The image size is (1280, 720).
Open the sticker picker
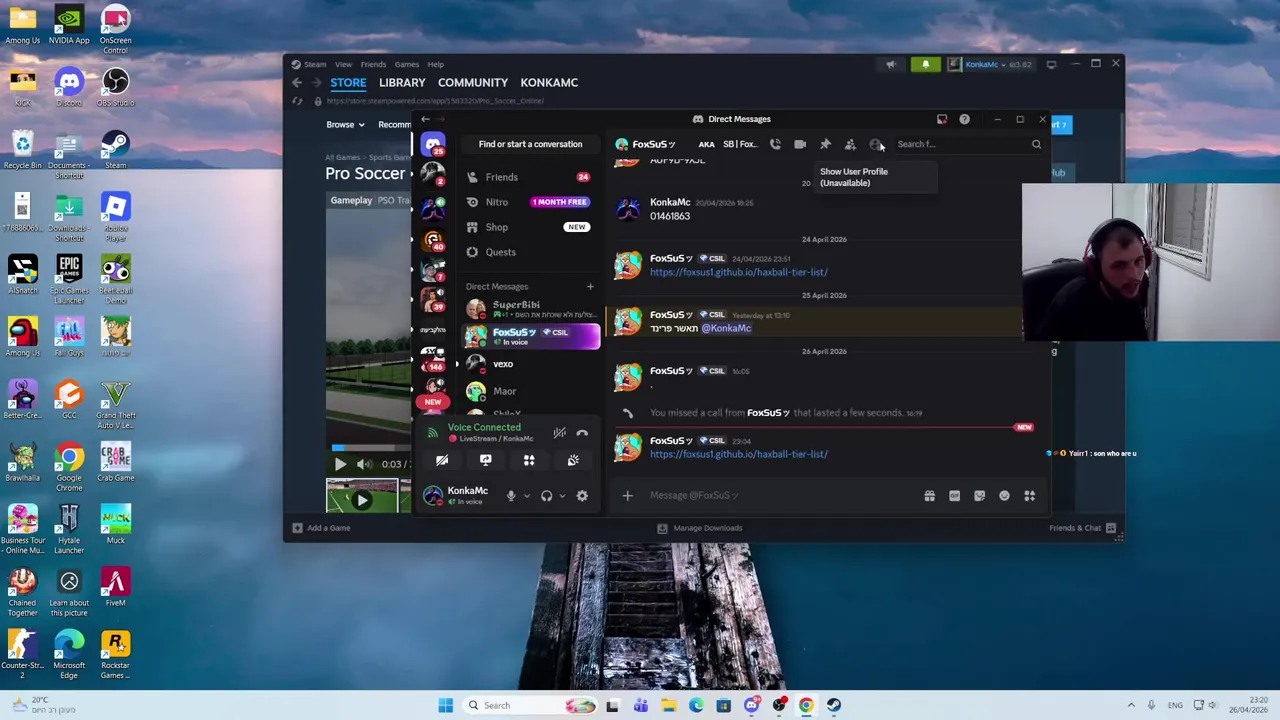click(x=979, y=495)
